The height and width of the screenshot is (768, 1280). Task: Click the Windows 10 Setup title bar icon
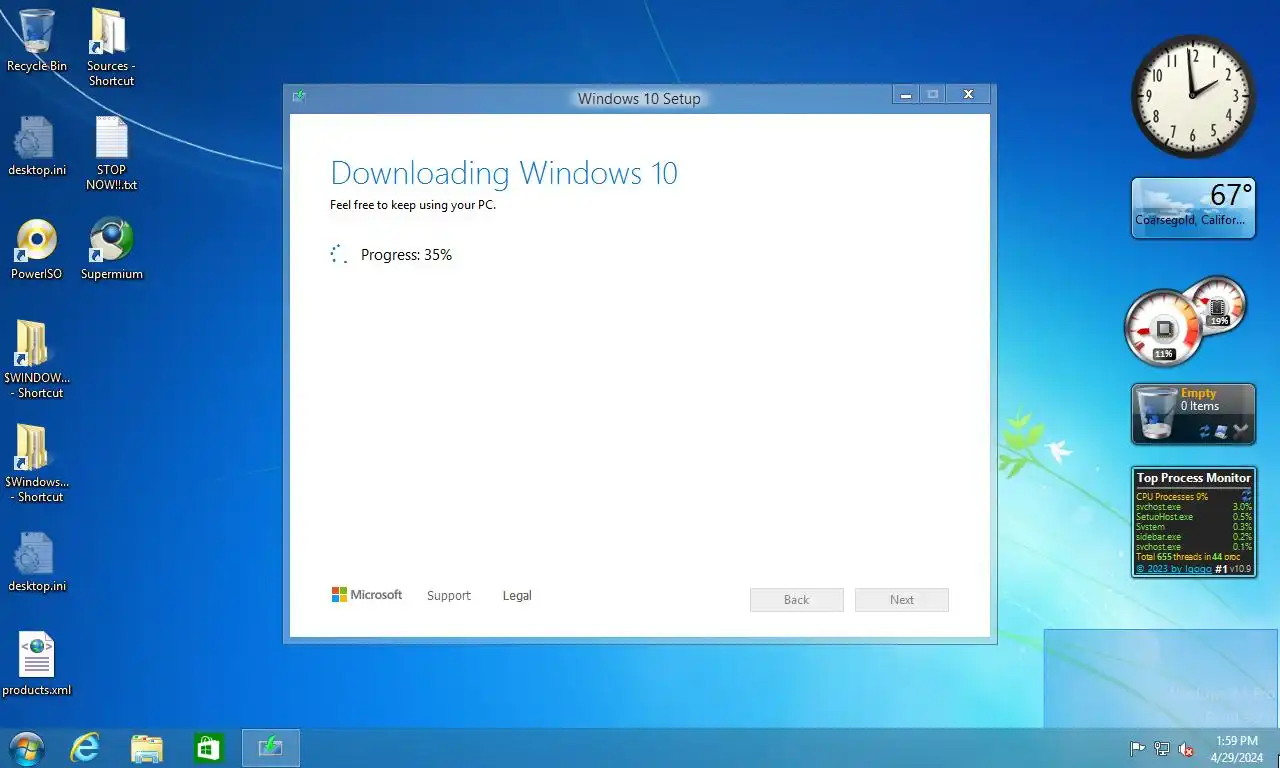point(299,96)
